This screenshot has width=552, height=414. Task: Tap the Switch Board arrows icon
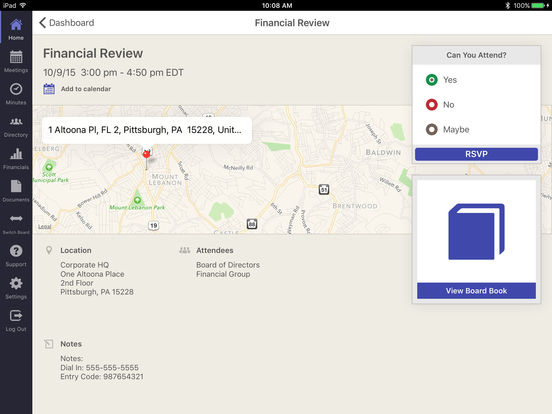coord(16,219)
